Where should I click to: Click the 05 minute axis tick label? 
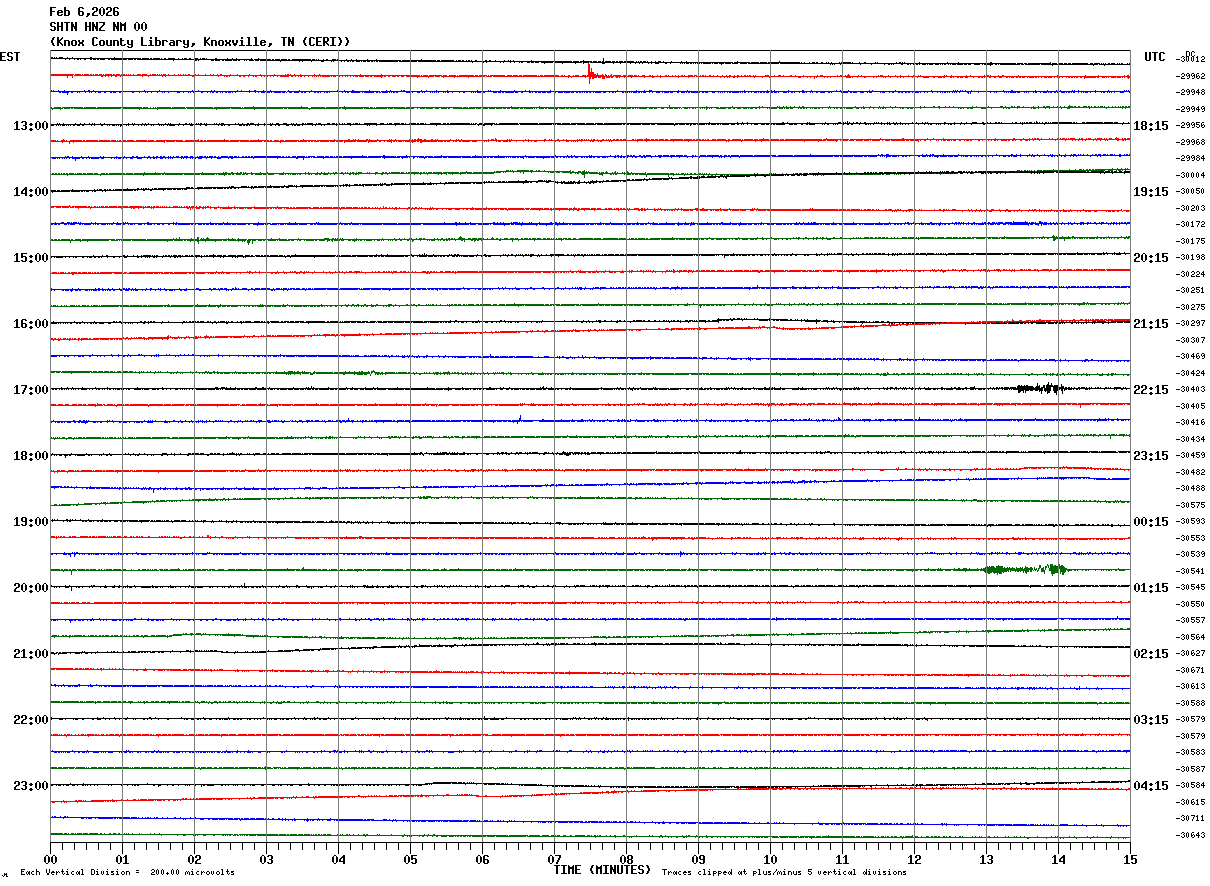(x=410, y=859)
